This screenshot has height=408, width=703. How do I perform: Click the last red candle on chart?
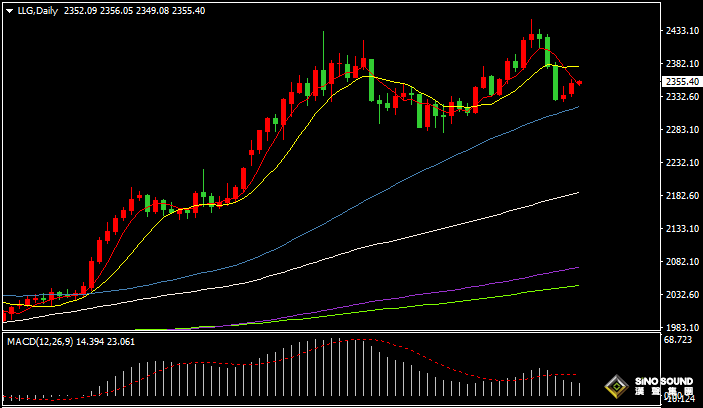tap(580, 83)
